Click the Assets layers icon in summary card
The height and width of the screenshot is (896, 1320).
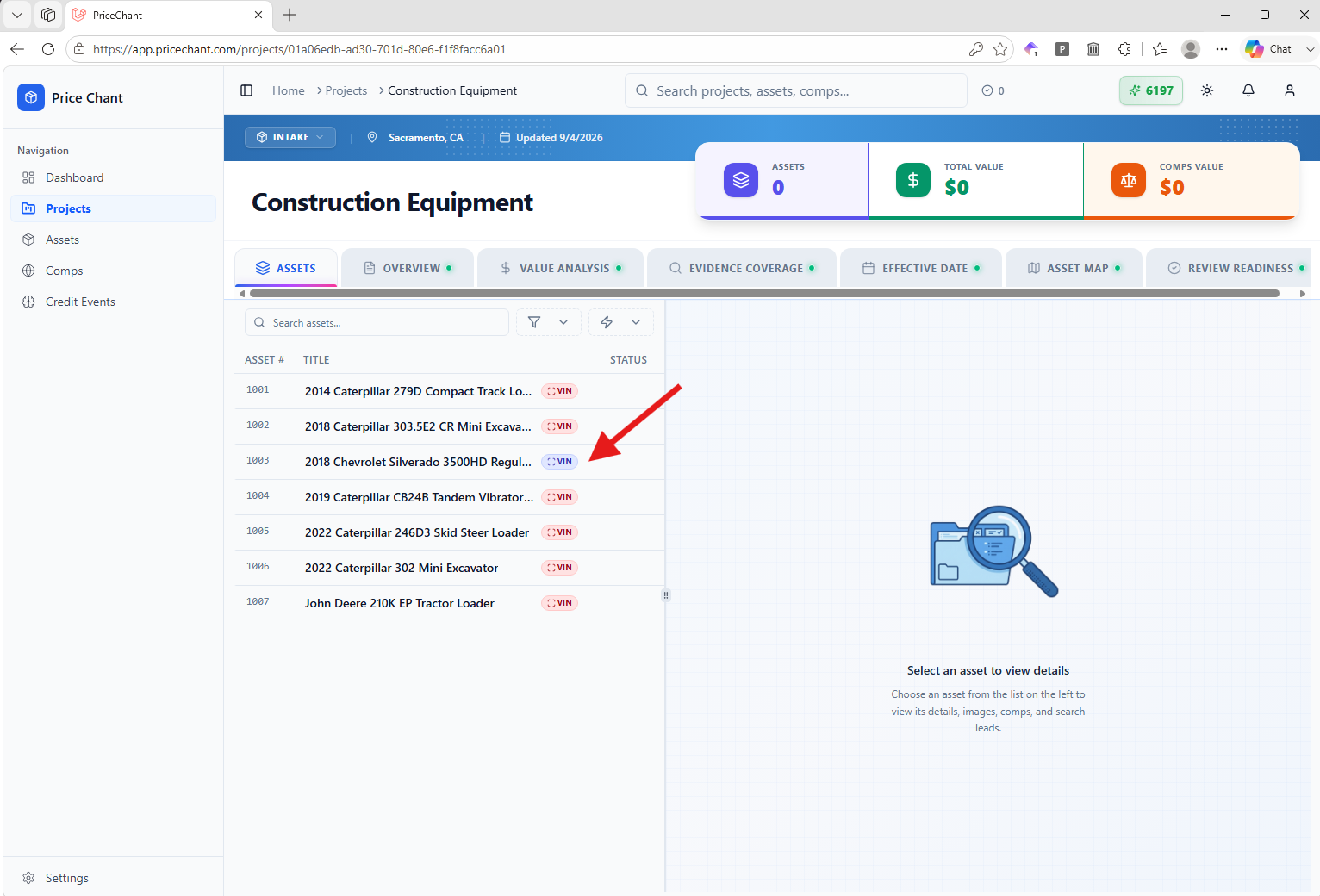pyautogui.click(x=741, y=180)
